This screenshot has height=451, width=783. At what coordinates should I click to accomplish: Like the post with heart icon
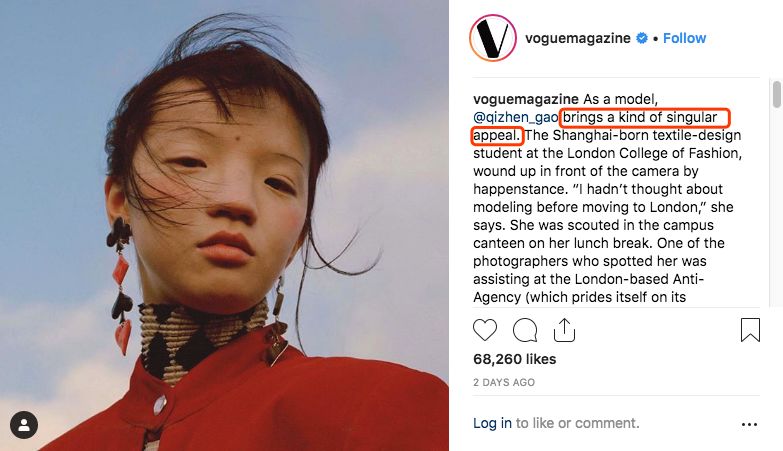(x=485, y=330)
